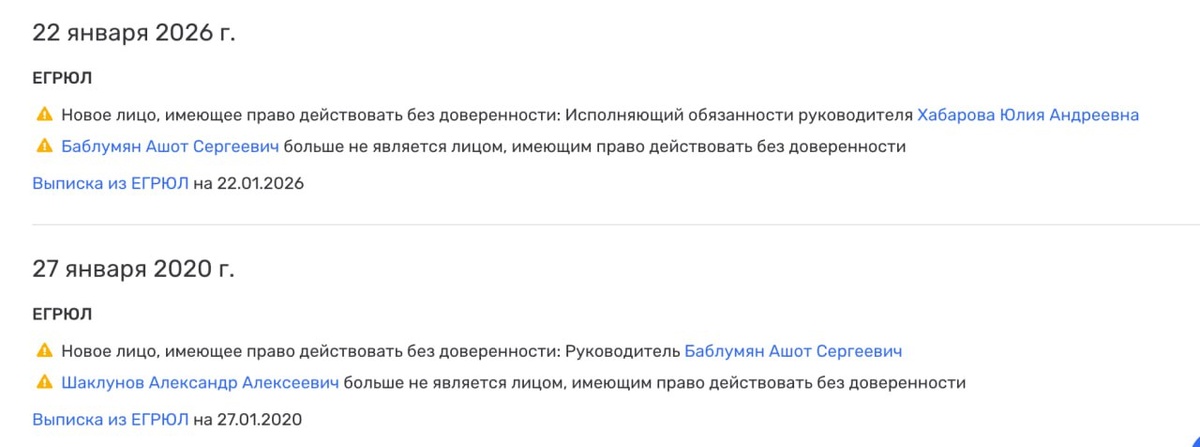Screen dimensions: 1200x447
Task: Click the warning icon beside Хабарова's appointment entry
Action: coord(44,115)
